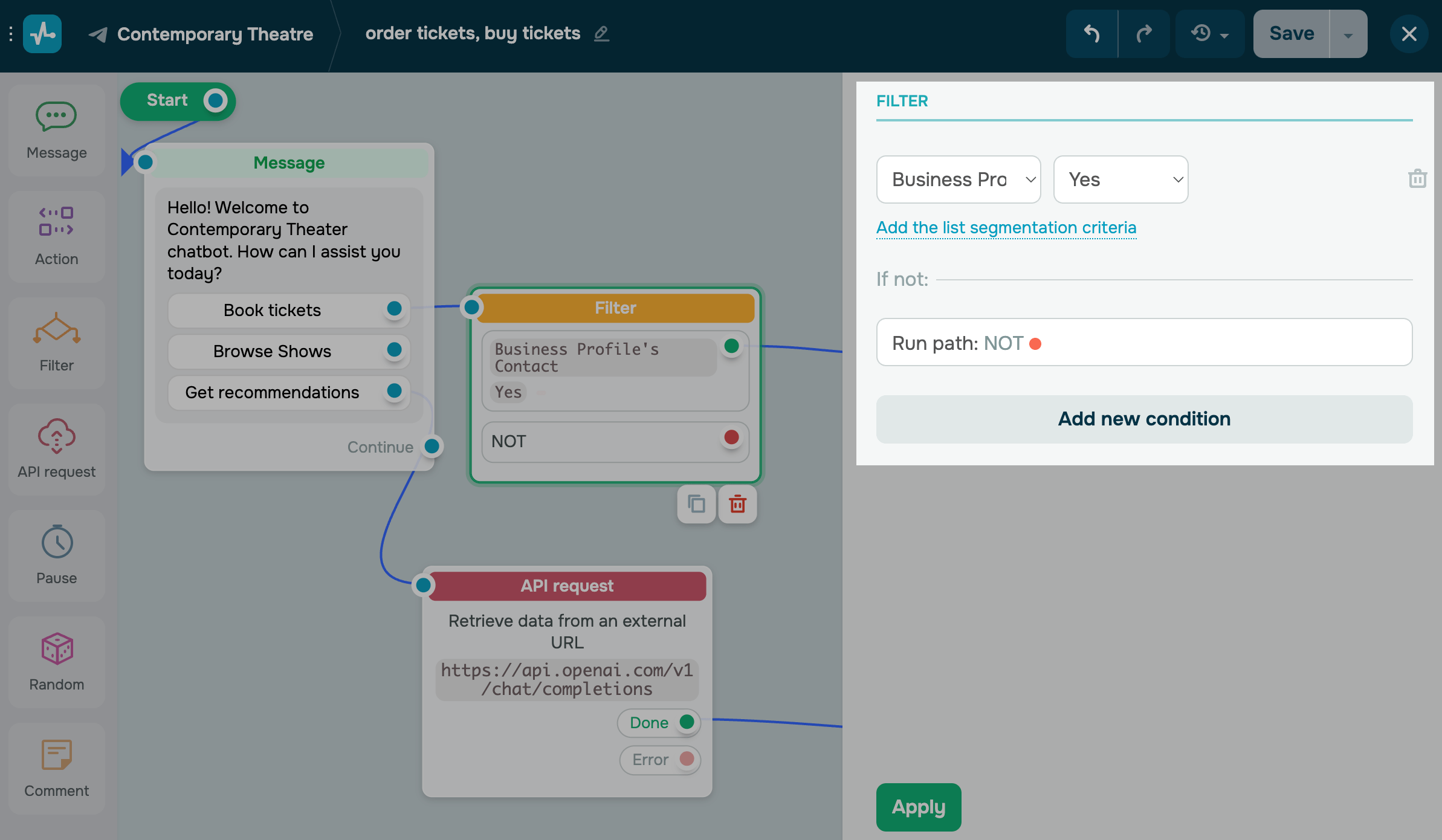This screenshot has height=840, width=1442.
Task: Open the Business Pro field dropdown
Action: [x=959, y=179]
